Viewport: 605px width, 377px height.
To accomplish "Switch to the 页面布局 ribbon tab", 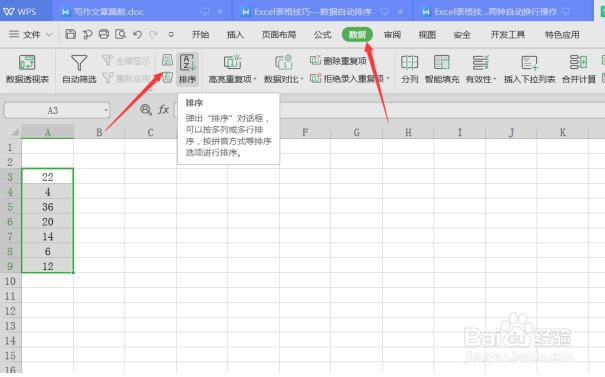I will tap(279, 35).
